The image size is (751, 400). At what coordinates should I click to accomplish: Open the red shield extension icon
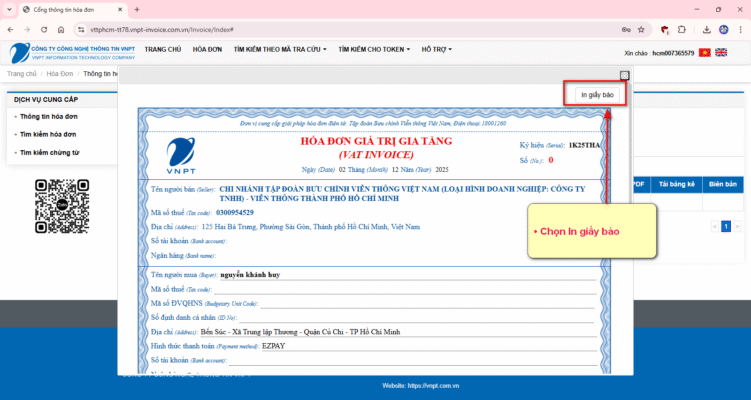click(x=665, y=30)
